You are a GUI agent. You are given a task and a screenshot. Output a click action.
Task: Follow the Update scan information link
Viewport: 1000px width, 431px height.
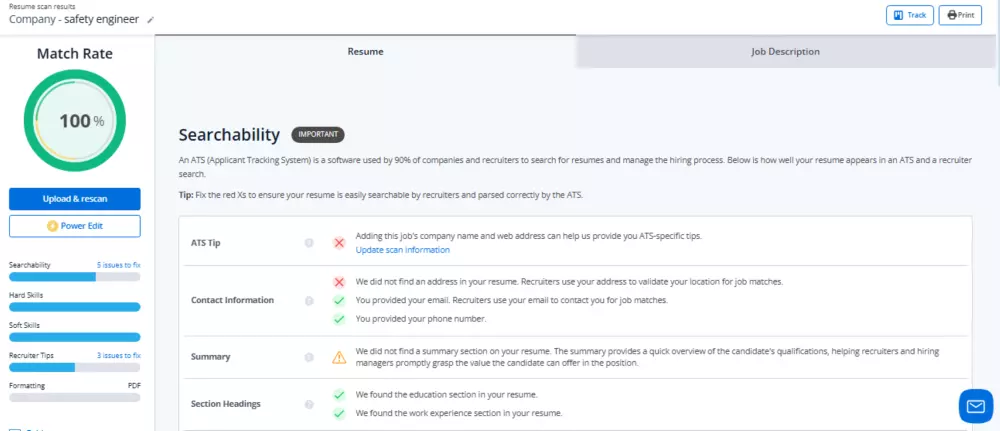(x=402, y=250)
